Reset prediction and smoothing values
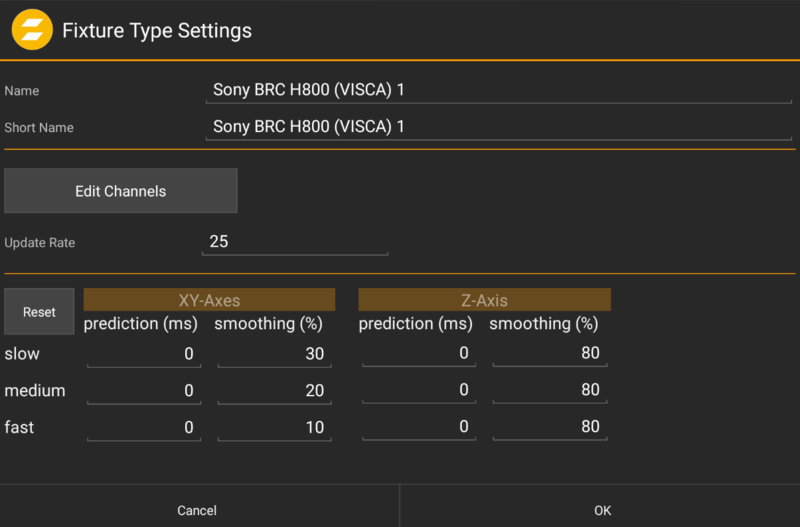The height and width of the screenshot is (527, 800). [x=39, y=312]
